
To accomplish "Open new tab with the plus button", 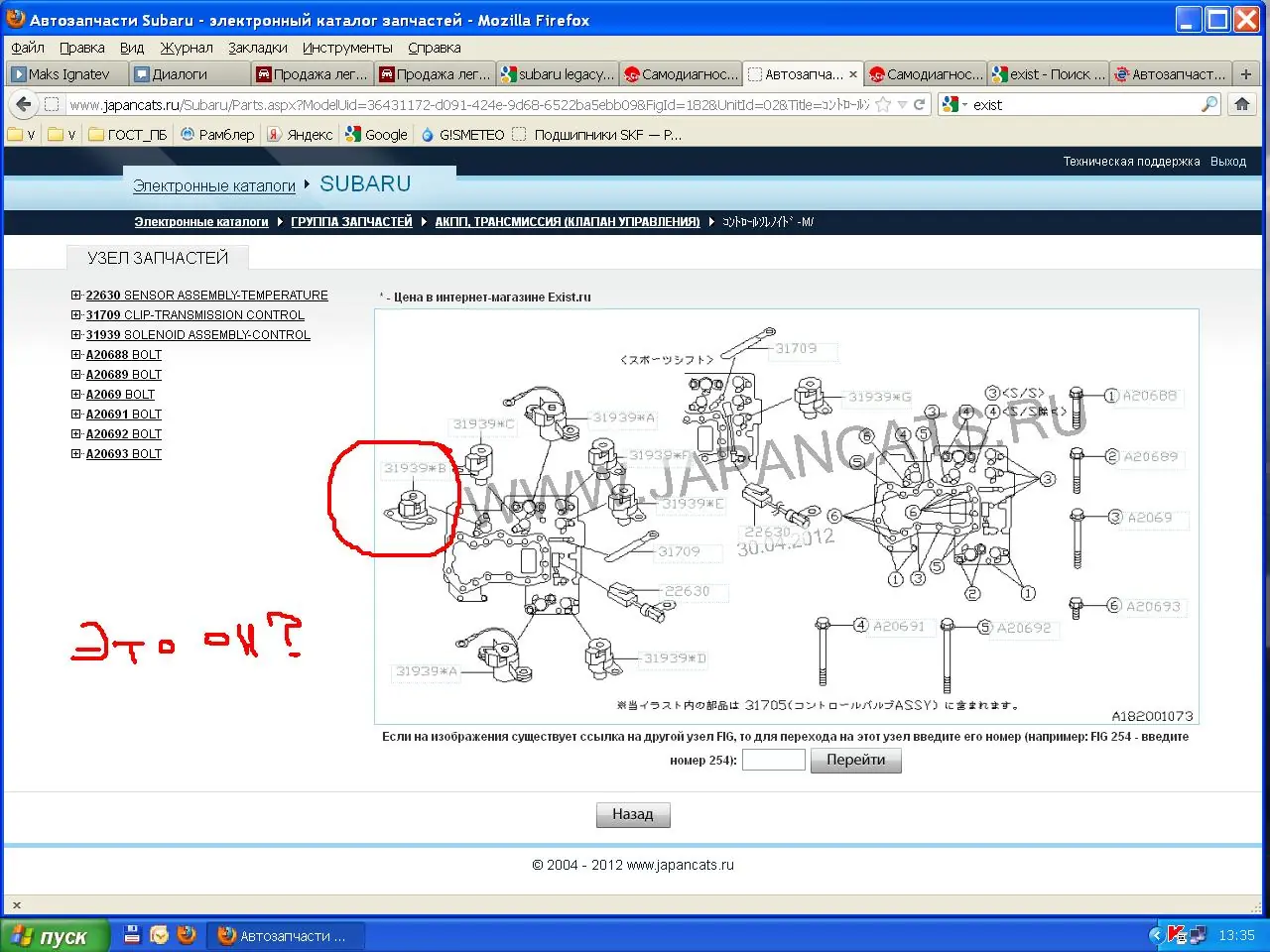I will (x=1246, y=74).
